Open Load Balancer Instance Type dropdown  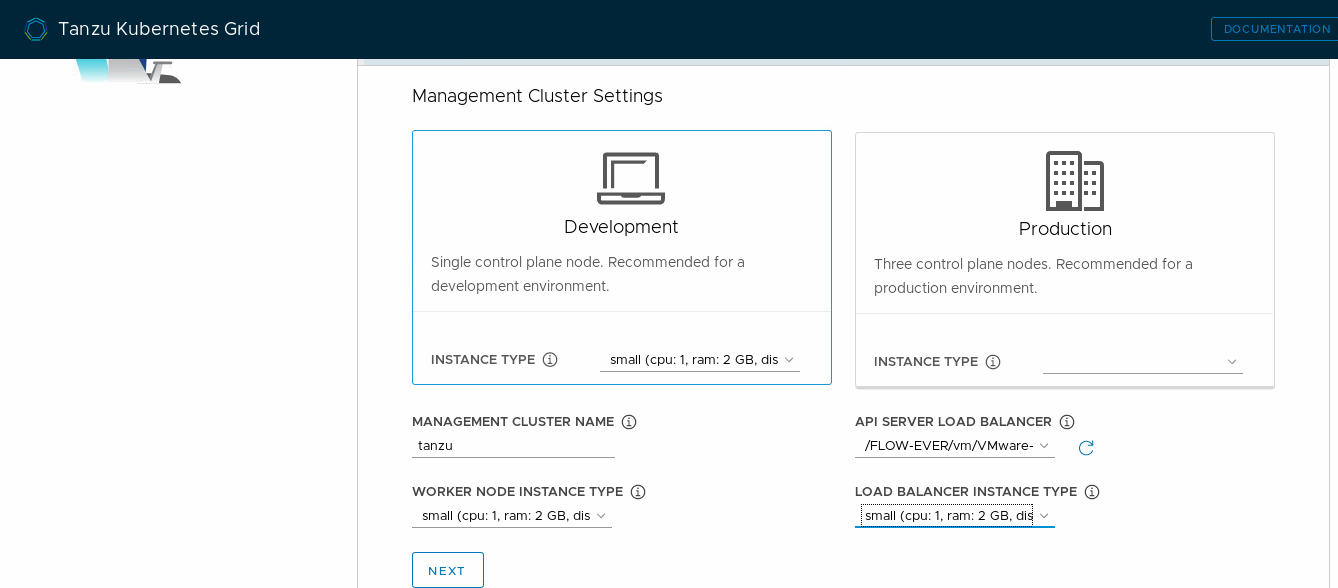[x=955, y=515]
